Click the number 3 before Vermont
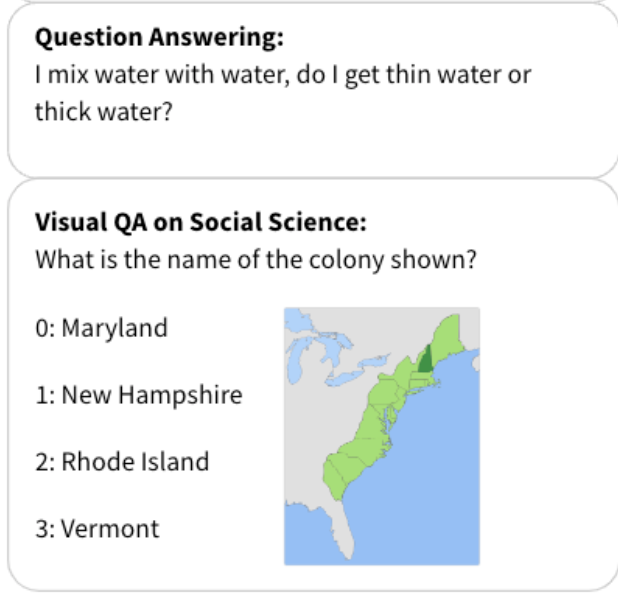The image size is (618, 596). 41,529
